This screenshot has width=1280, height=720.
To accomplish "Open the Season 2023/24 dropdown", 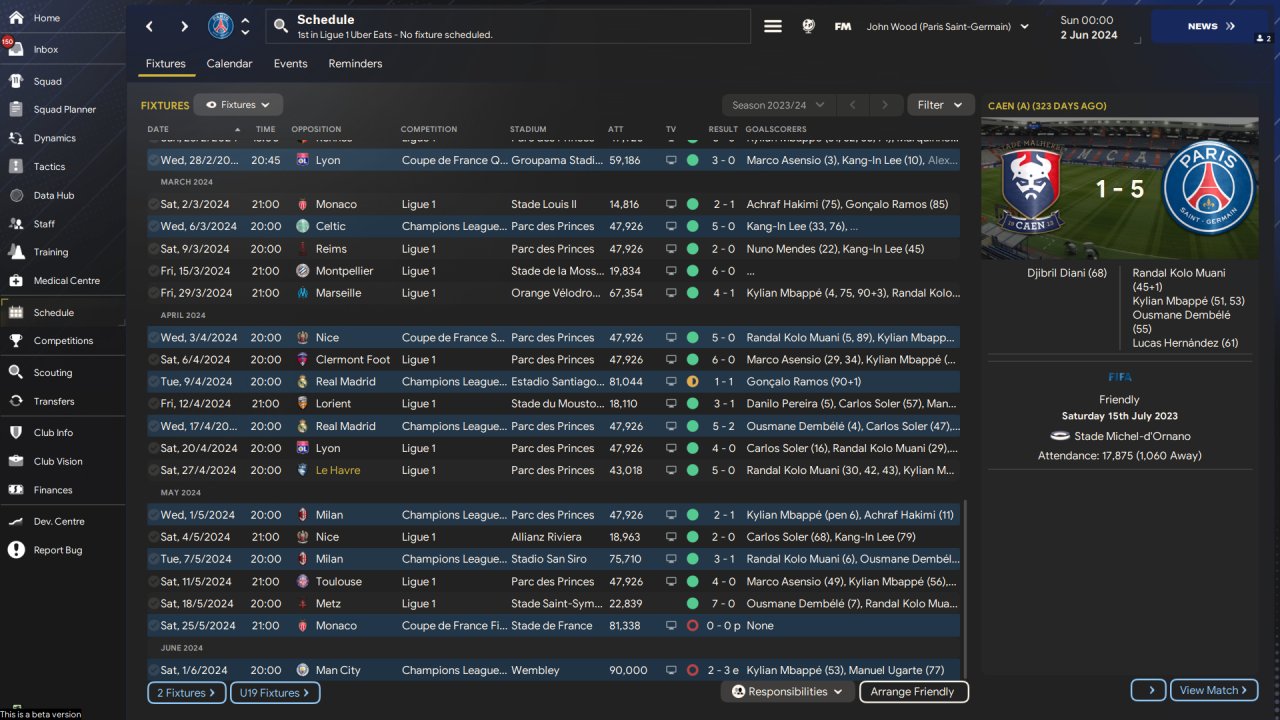I will click(x=778, y=105).
